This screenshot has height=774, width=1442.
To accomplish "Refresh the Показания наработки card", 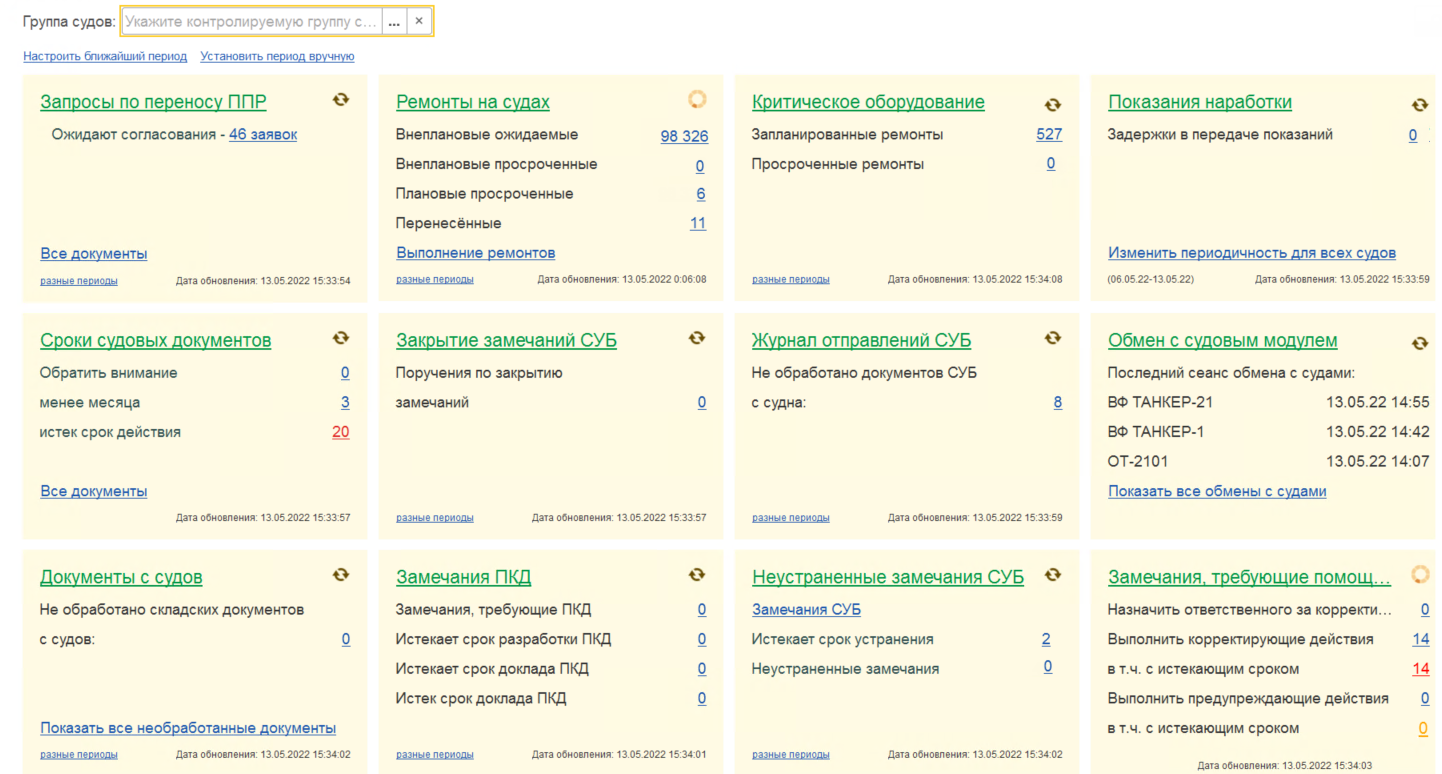I will pos(1420,104).
